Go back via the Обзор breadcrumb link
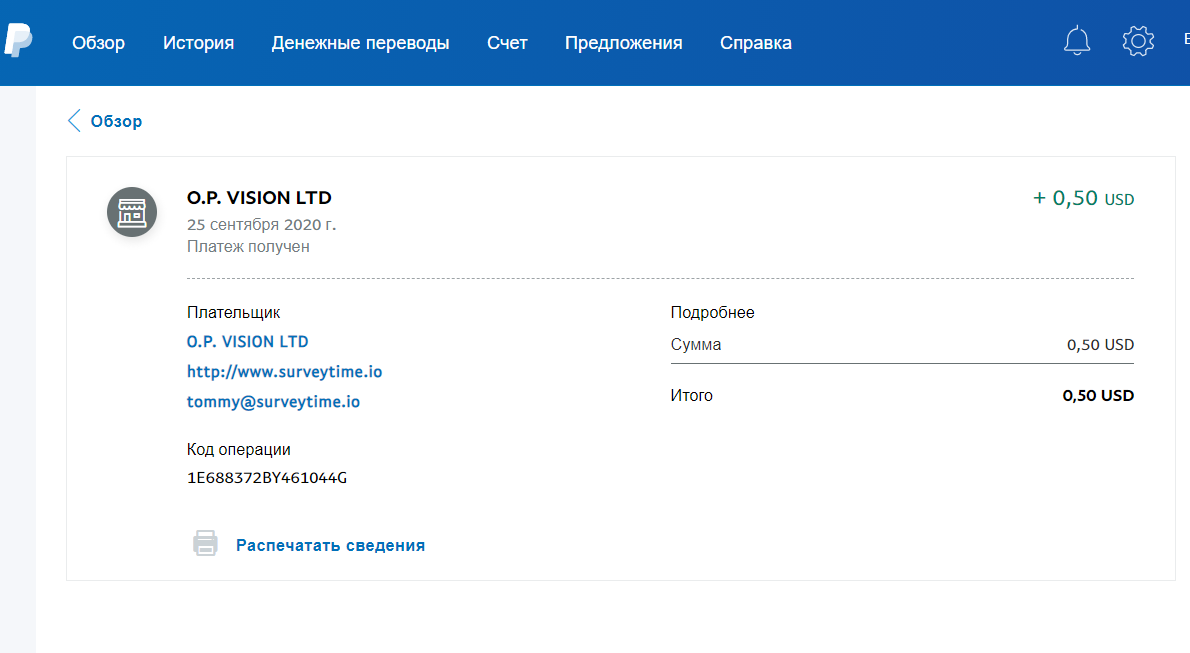1190x653 pixels. [116, 121]
